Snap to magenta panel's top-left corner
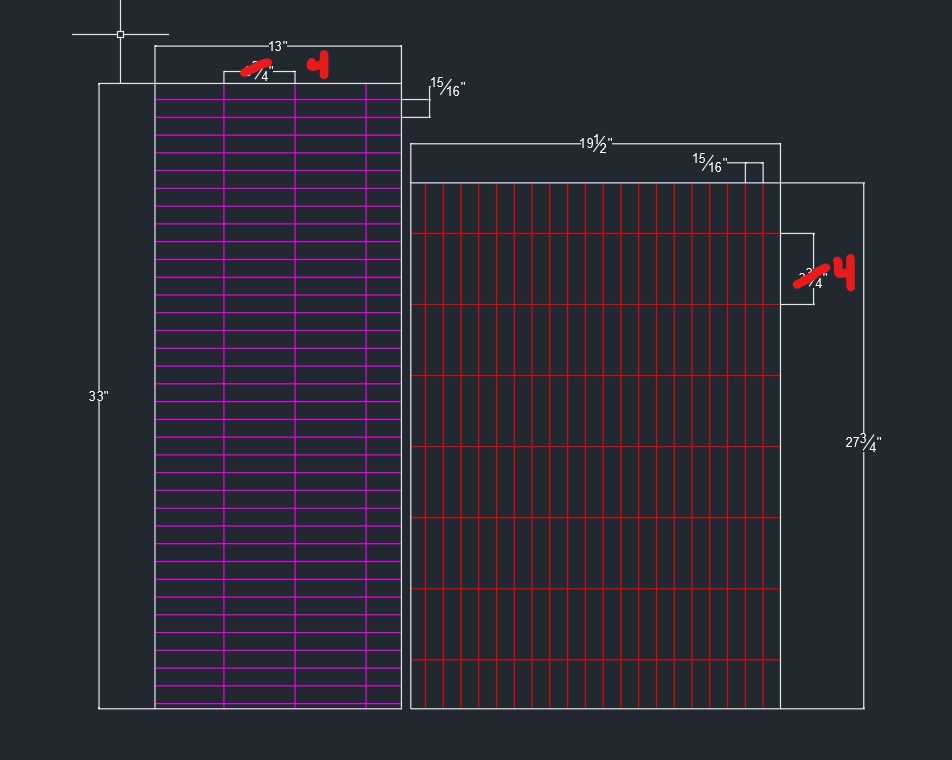 tap(155, 84)
